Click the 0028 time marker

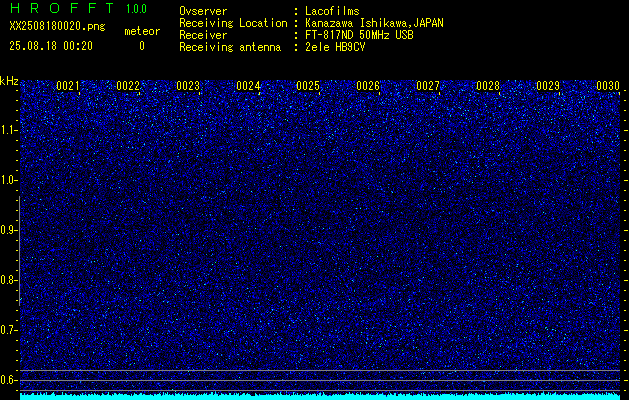pos(488,86)
